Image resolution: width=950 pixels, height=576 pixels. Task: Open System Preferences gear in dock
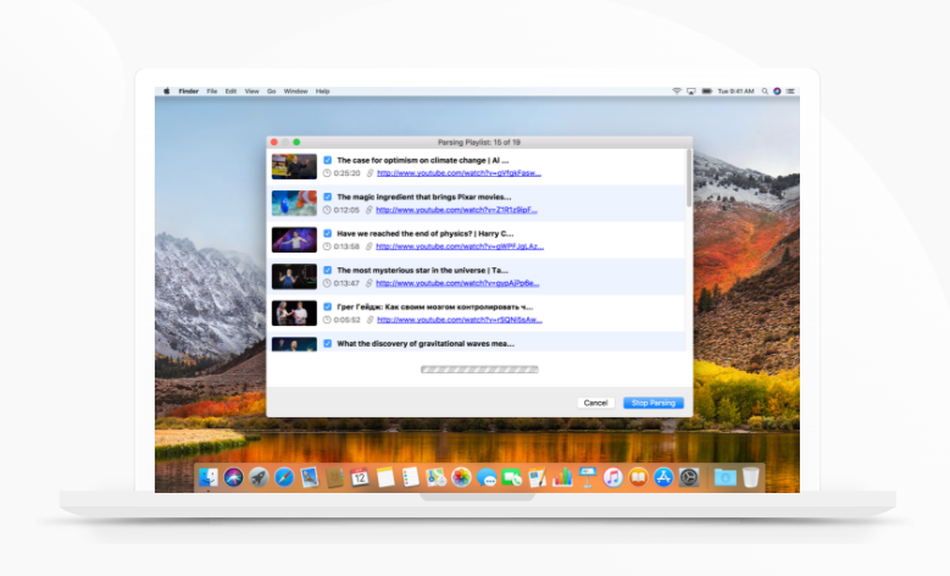coord(689,478)
